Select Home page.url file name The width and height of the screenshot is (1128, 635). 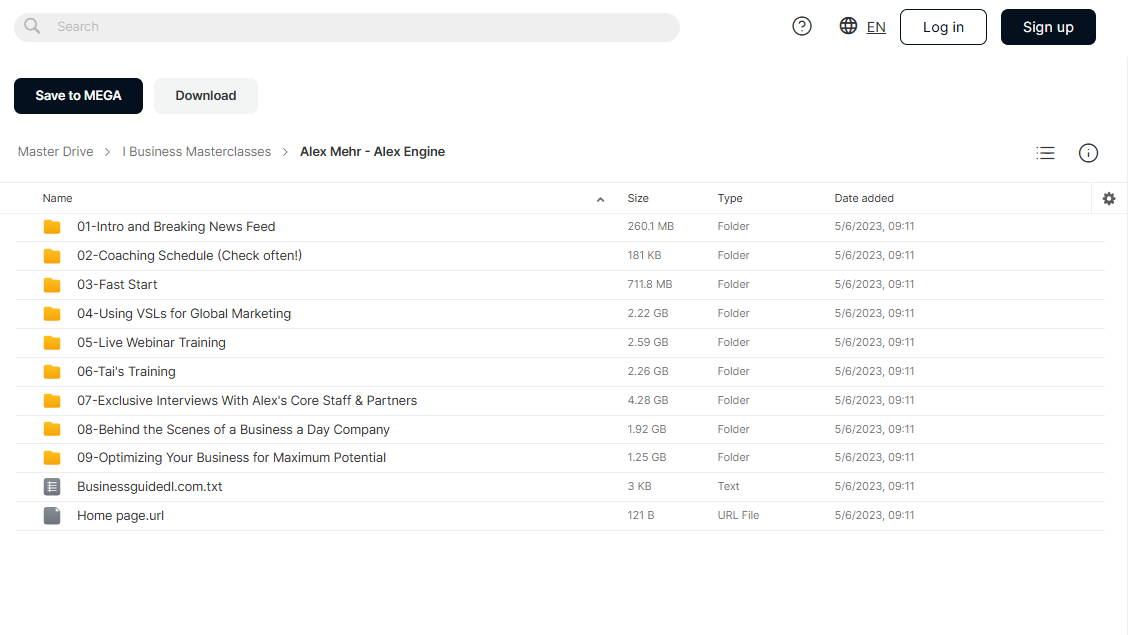point(121,516)
